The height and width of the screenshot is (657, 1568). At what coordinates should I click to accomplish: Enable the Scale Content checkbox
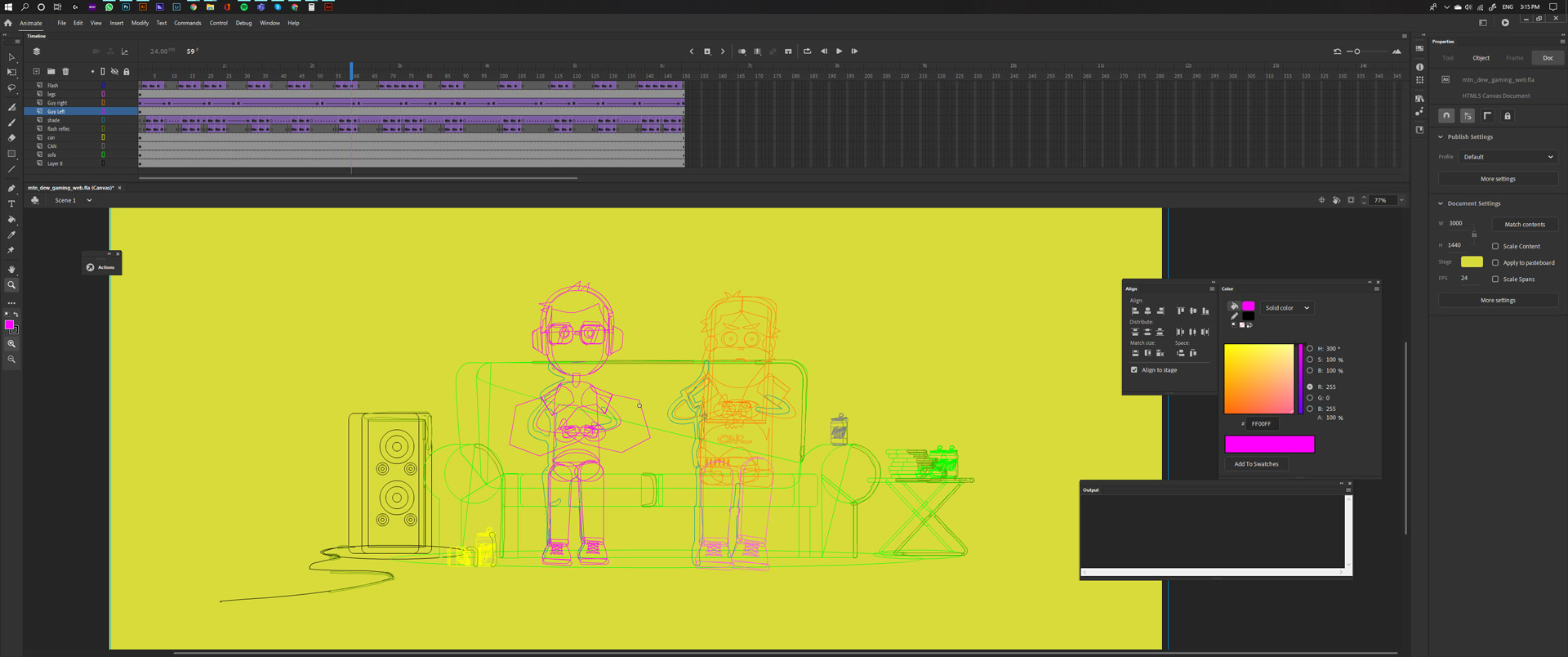pyautogui.click(x=1495, y=246)
